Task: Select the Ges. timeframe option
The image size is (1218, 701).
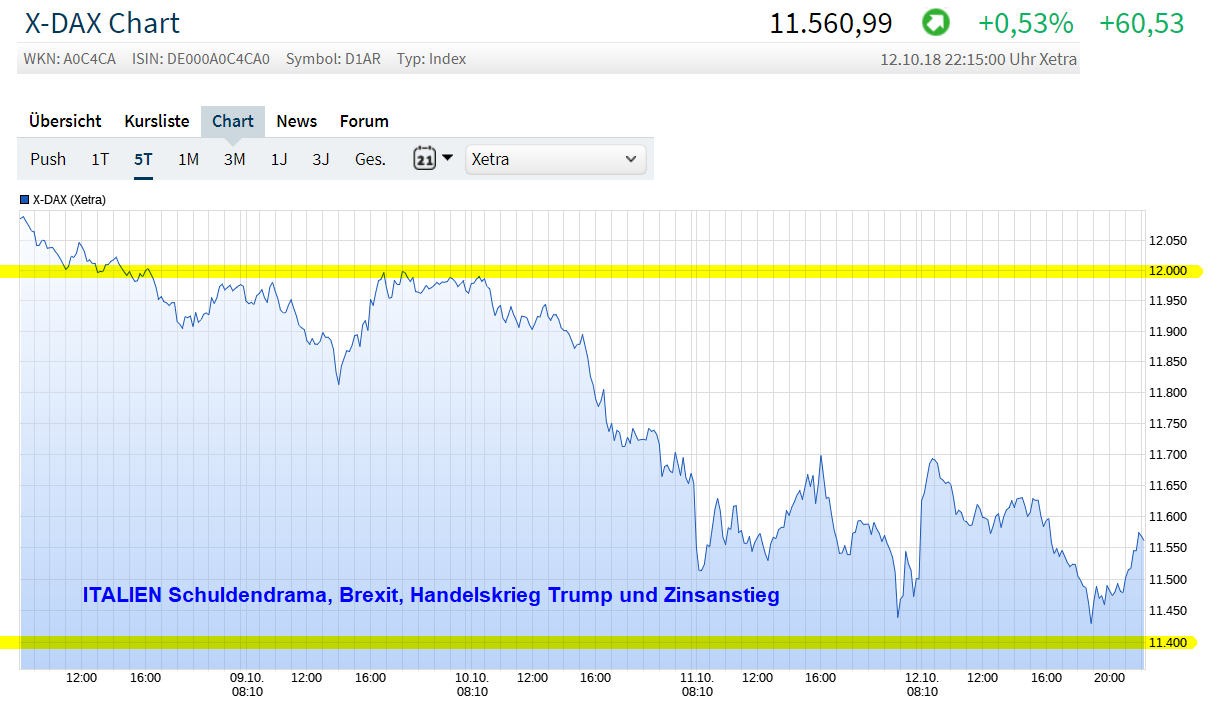Action: coord(369,158)
